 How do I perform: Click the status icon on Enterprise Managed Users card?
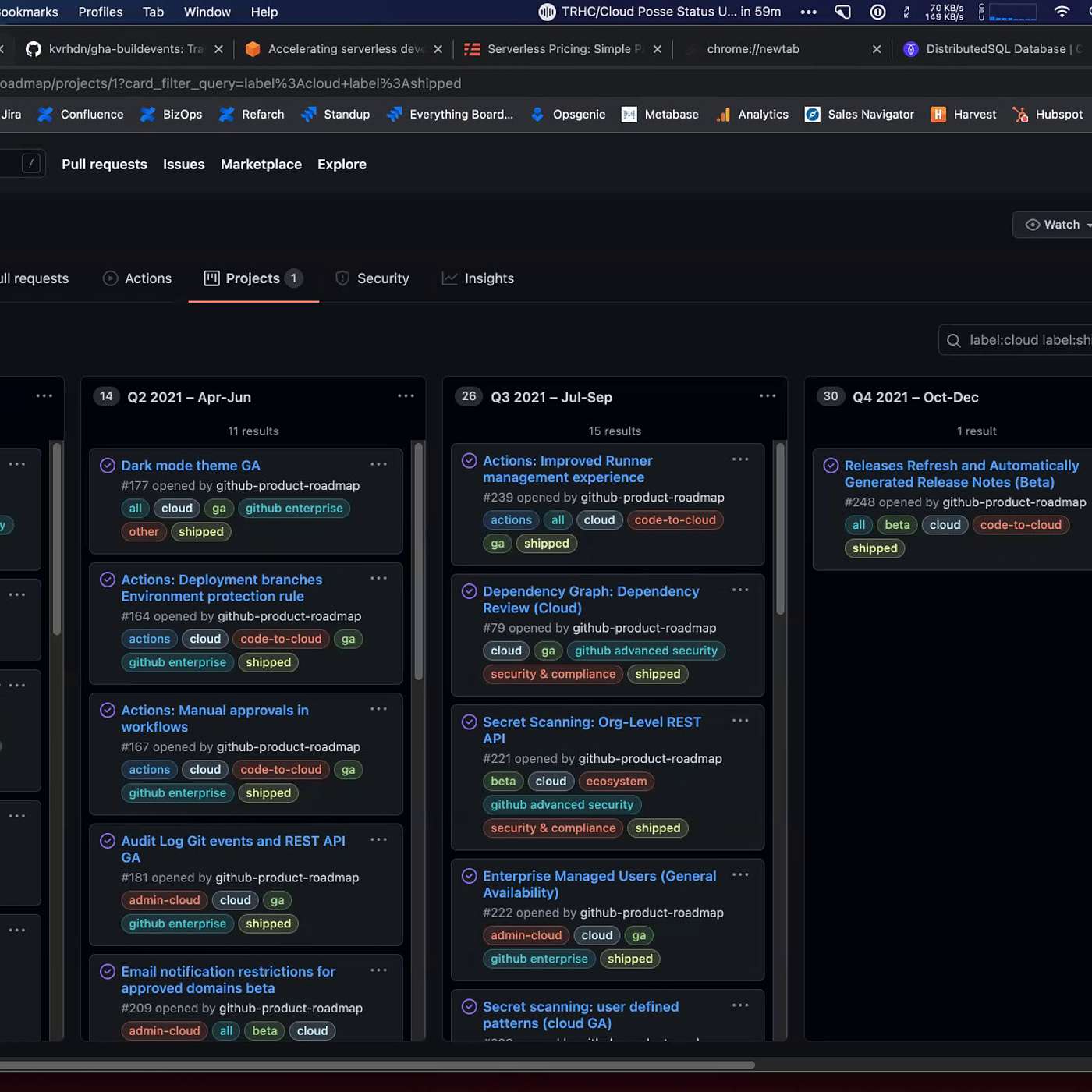point(470,876)
